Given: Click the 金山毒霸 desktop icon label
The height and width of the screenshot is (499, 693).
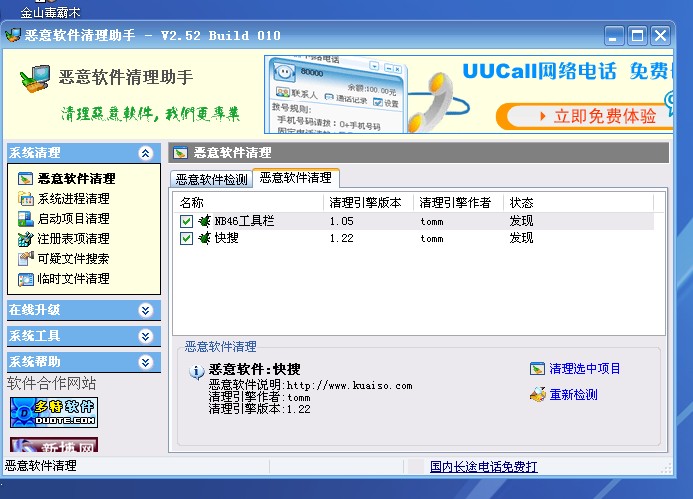Looking at the screenshot, I should [50, 12].
